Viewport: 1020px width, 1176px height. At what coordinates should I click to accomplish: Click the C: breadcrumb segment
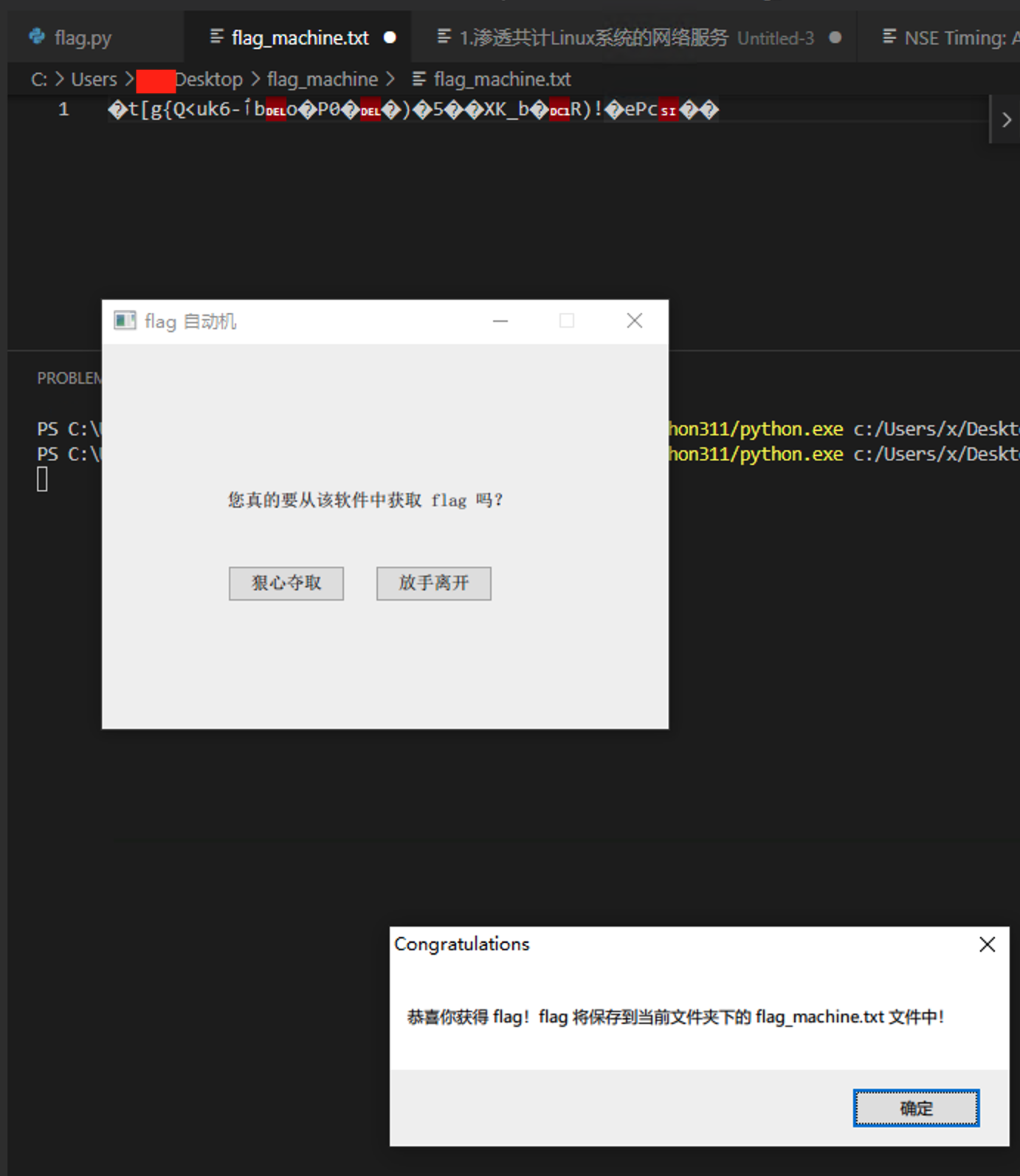pos(39,79)
